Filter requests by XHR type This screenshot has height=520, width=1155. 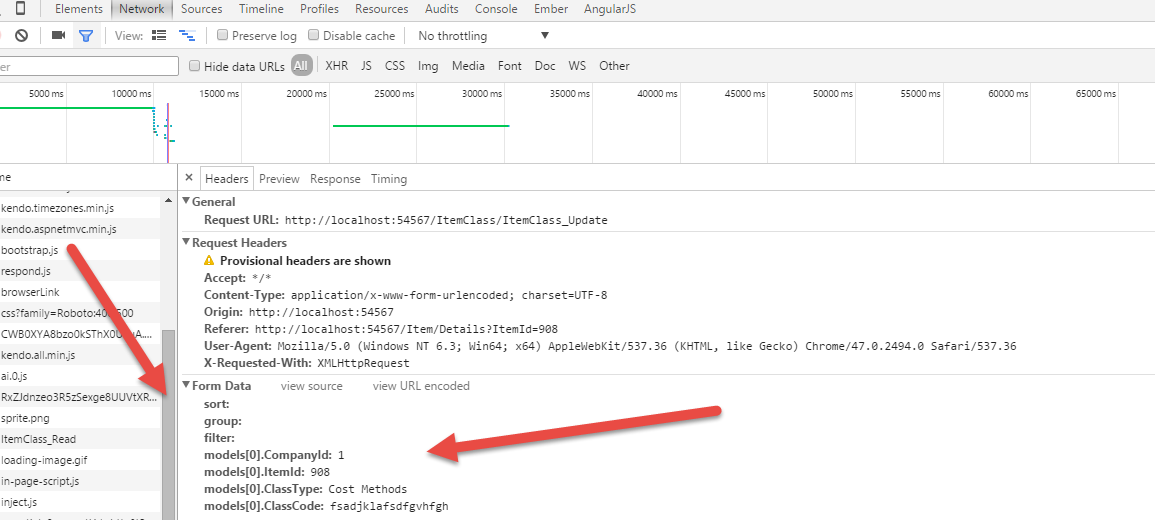point(336,66)
